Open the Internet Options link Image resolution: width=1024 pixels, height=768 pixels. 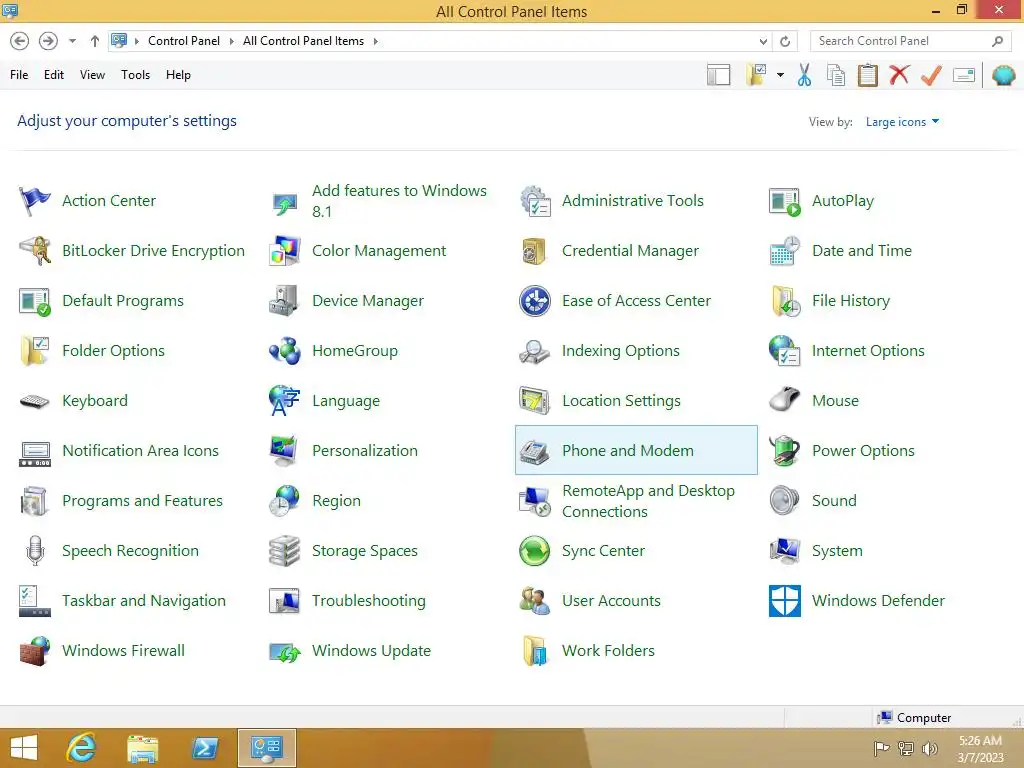[x=868, y=351]
